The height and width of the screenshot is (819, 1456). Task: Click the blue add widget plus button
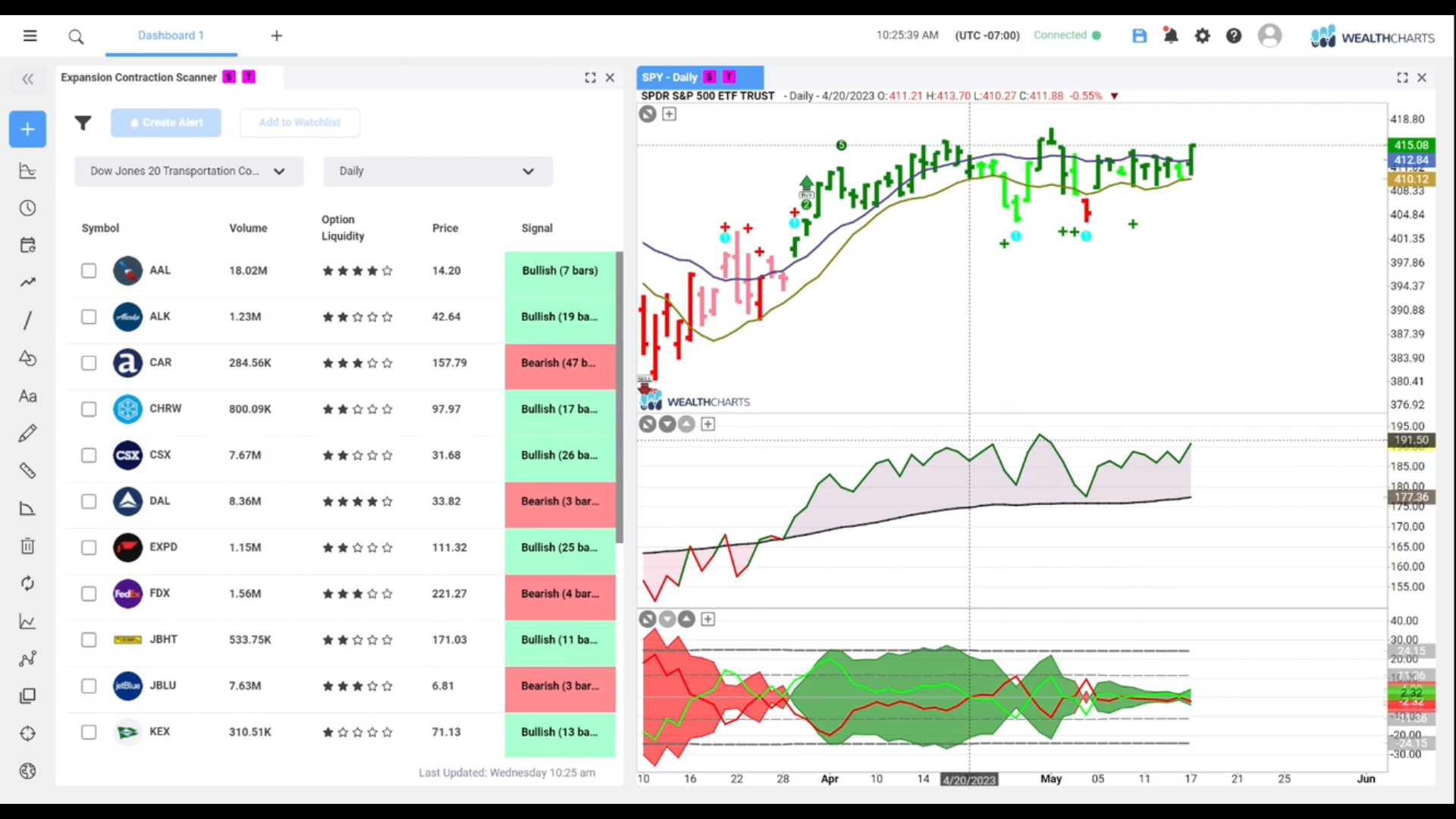pyautogui.click(x=27, y=129)
